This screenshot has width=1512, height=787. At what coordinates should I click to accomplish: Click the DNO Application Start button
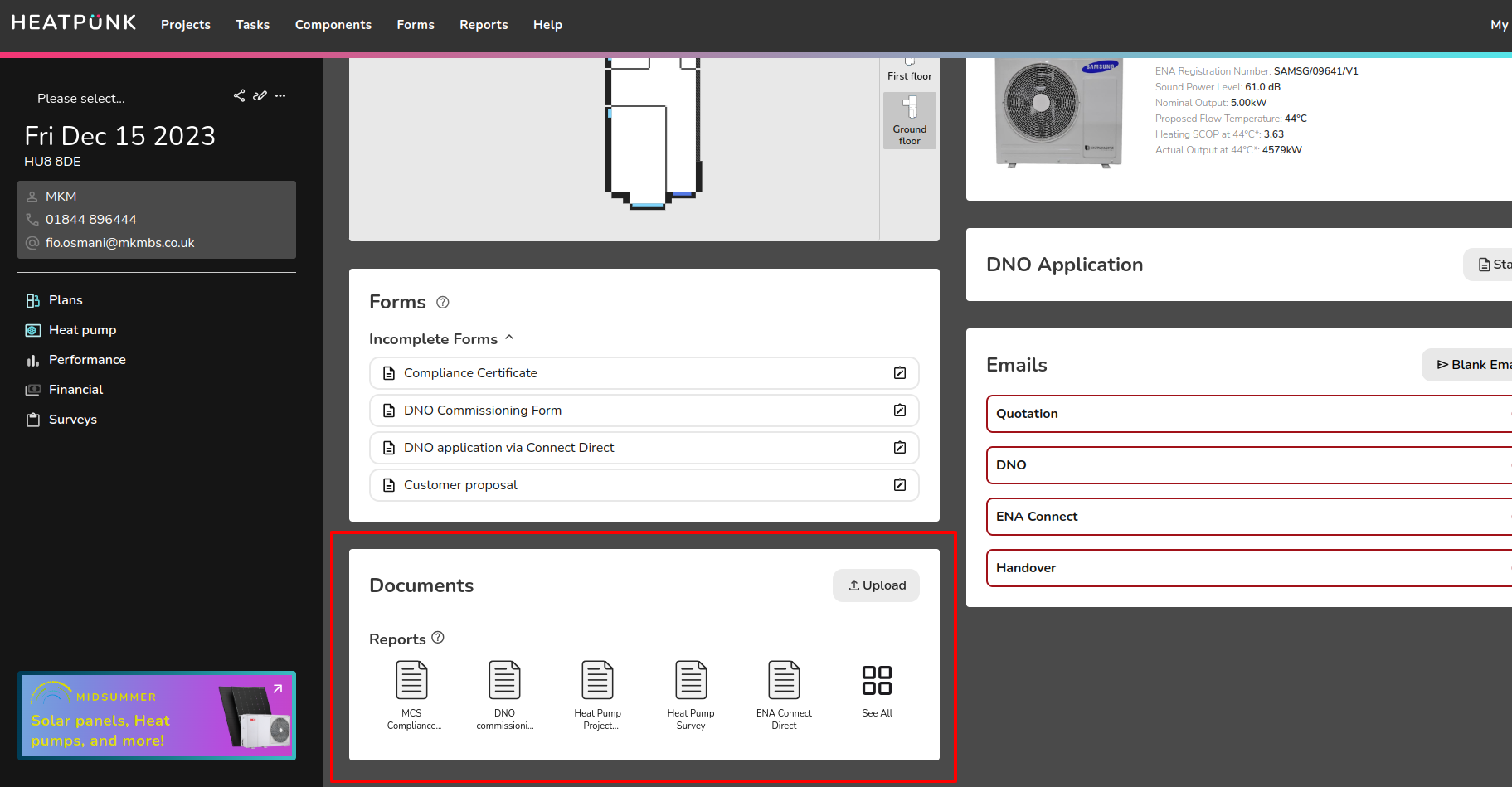[x=1489, y=265]
